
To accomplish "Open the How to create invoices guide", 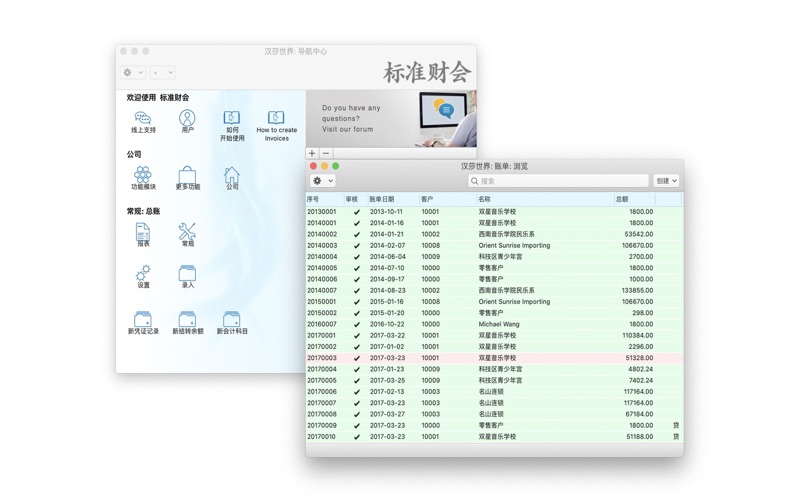I will [x=276, y=120].
